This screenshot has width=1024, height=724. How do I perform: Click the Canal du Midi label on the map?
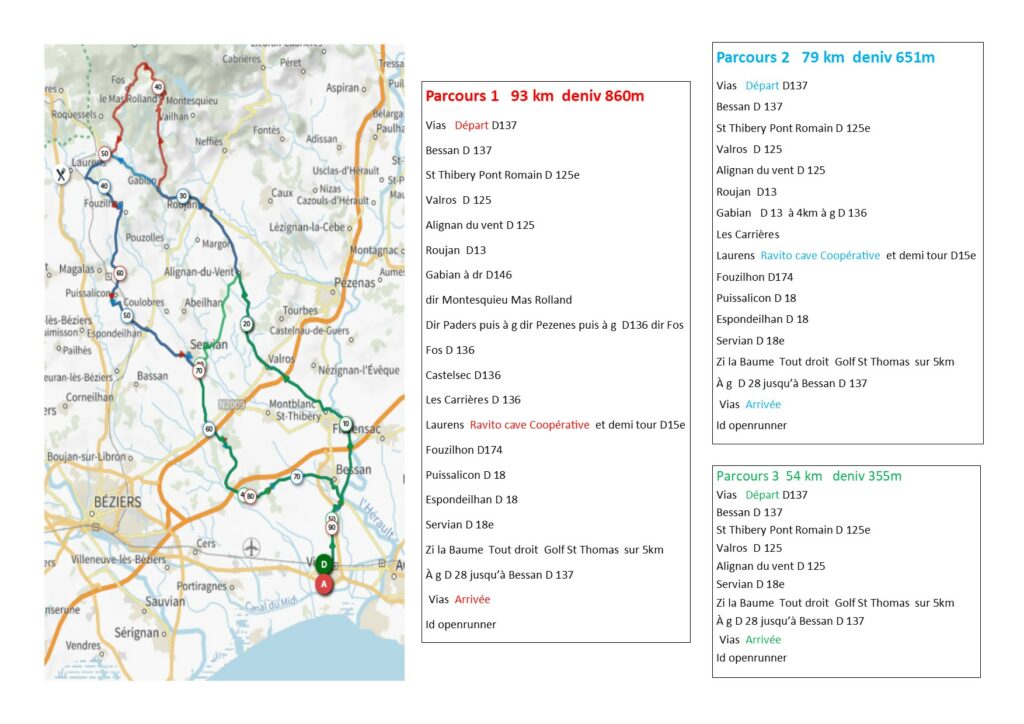(x=271, y=604)
